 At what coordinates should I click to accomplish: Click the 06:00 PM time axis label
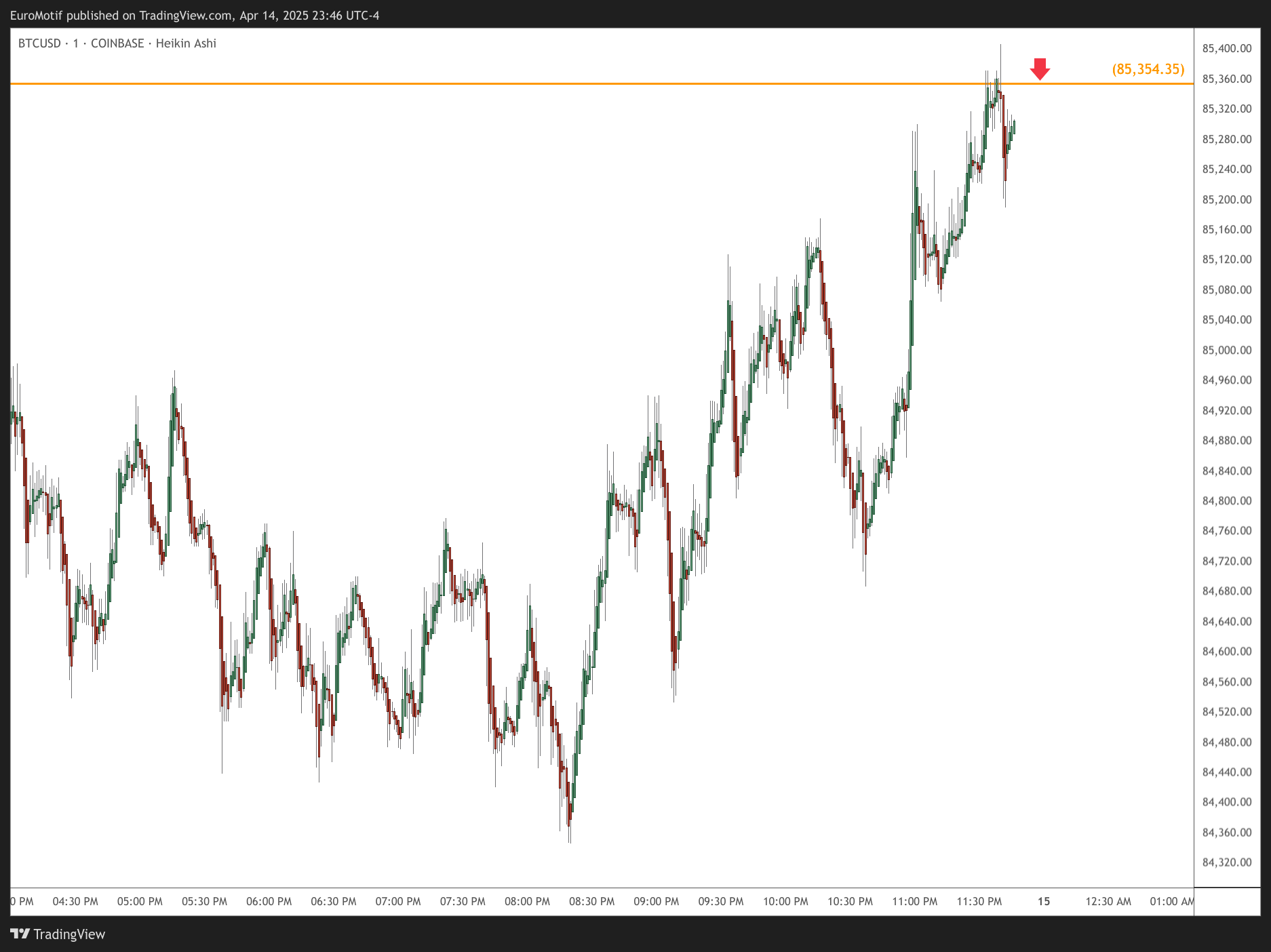click(x=269, y=901)
